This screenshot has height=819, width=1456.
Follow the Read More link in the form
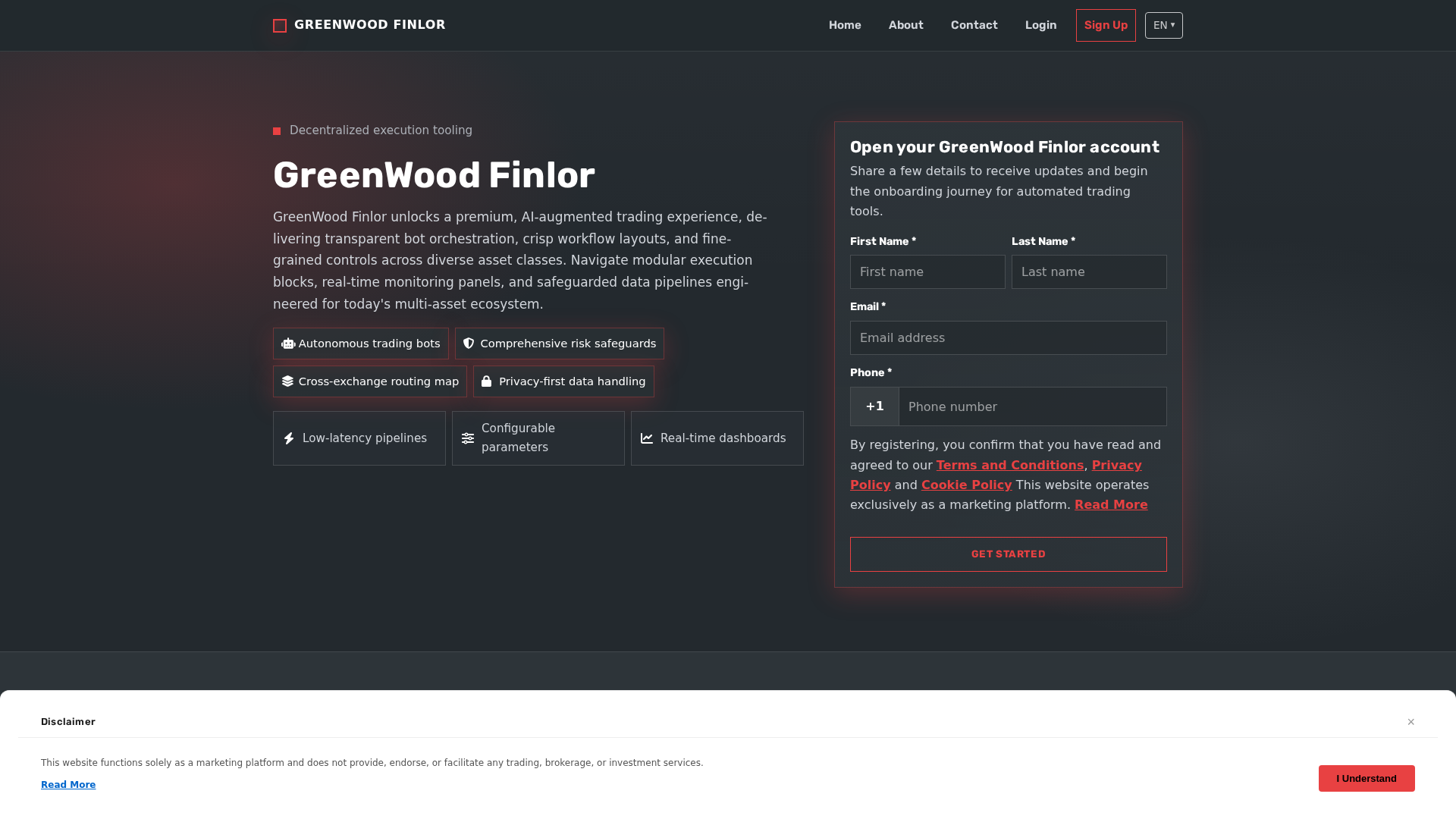click(x=1111, y=505)
